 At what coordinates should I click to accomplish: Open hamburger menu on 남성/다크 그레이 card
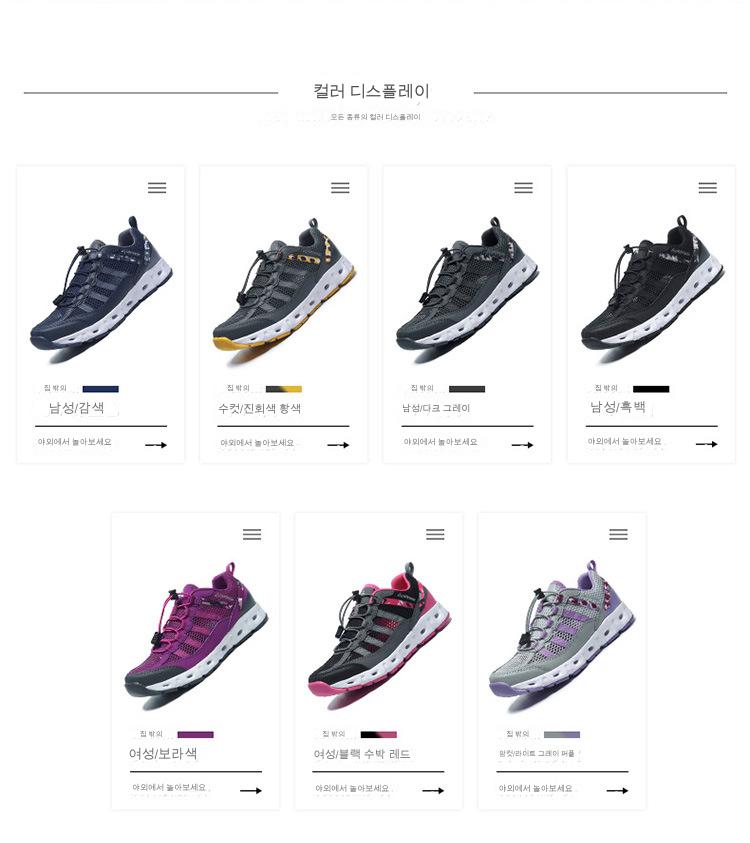(524, 188)
